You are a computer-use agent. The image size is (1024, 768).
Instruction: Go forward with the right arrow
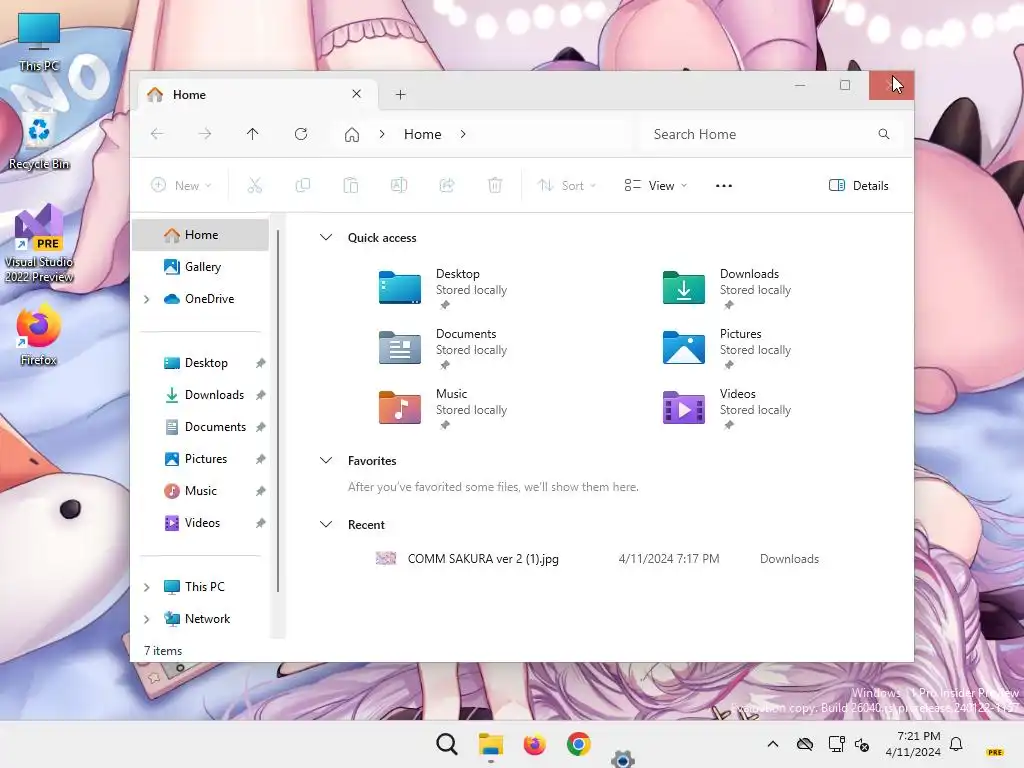[205, 134]
